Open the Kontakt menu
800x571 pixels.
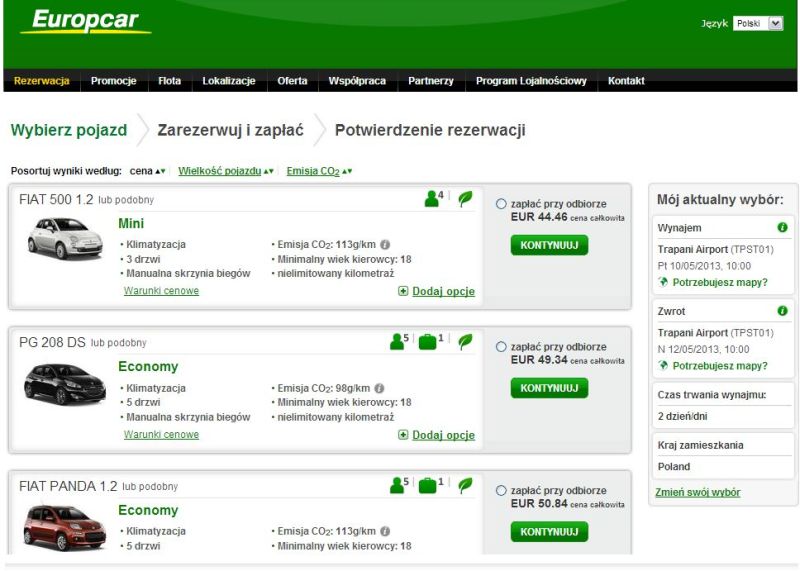coord(626,81)
